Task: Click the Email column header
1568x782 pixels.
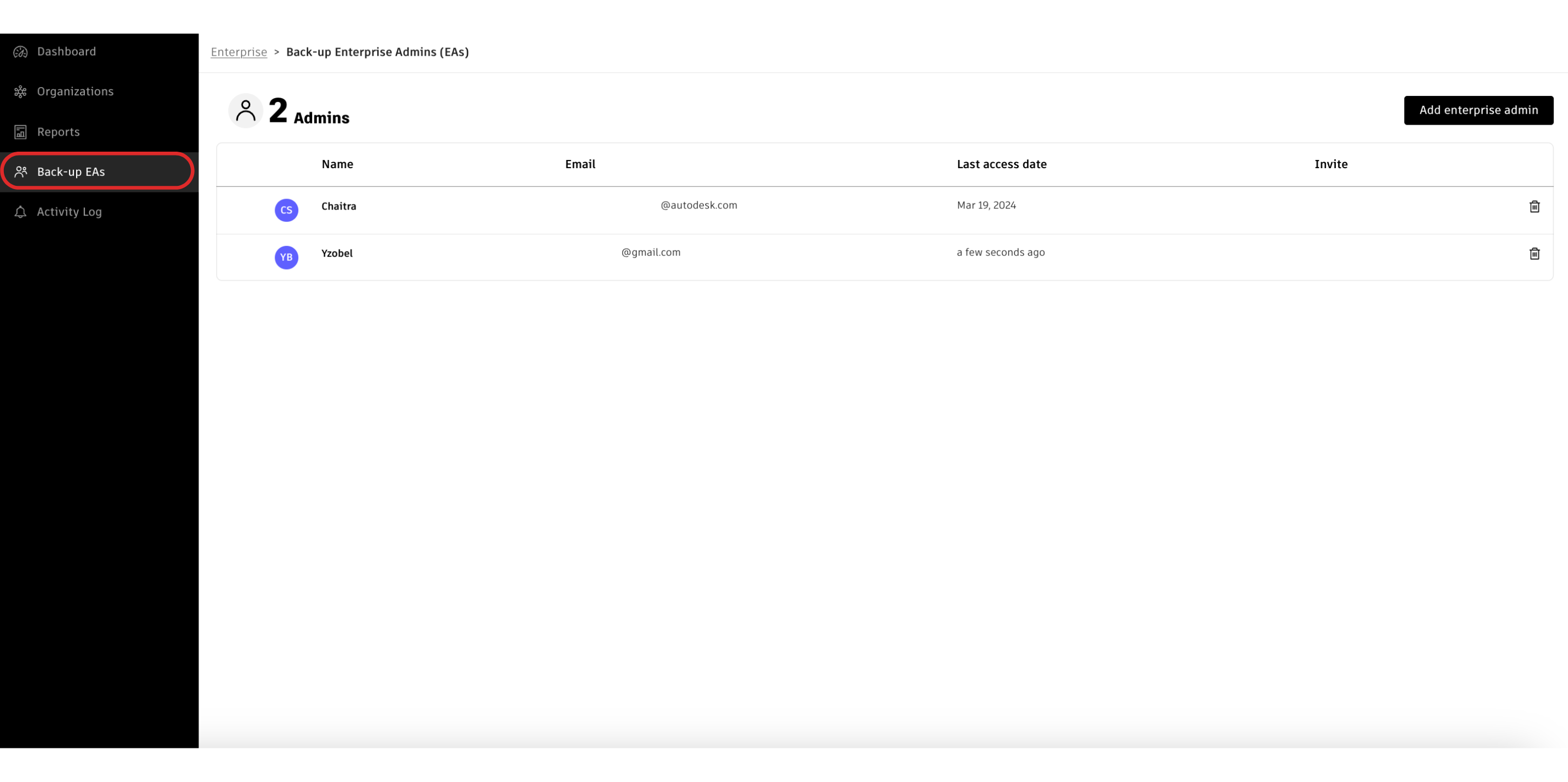Action: tap(580, 164)
